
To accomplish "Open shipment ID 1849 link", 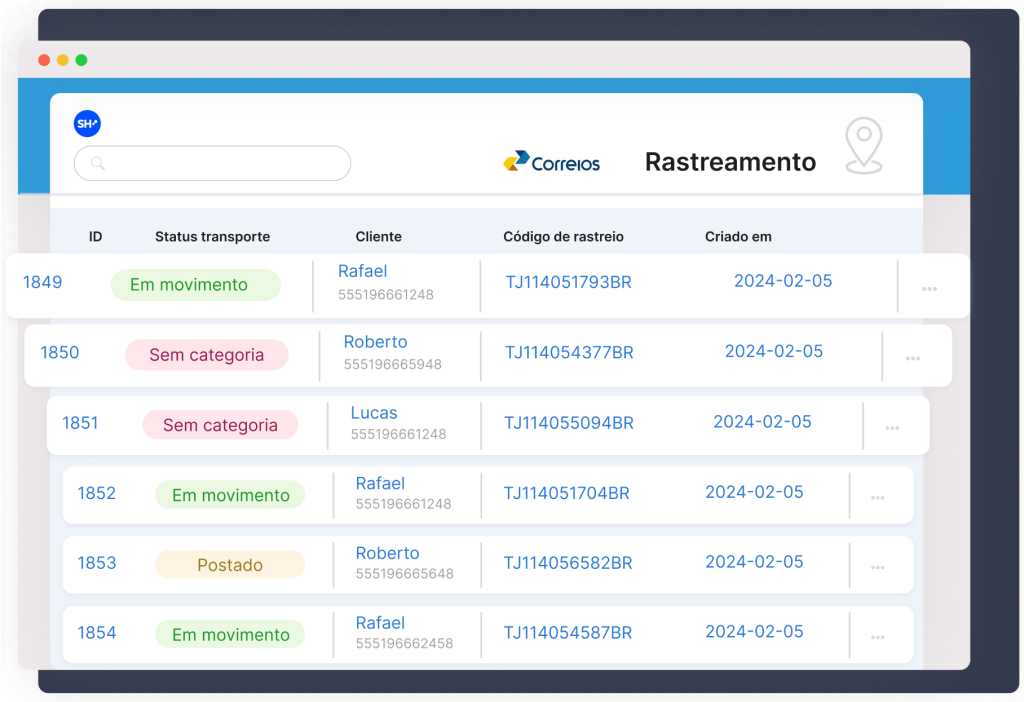I will [x=42, y=282].
